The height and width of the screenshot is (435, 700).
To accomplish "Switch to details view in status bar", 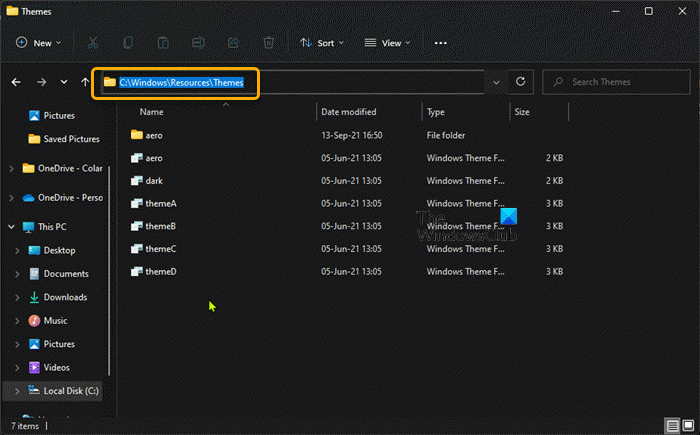I will click(670, 426).
